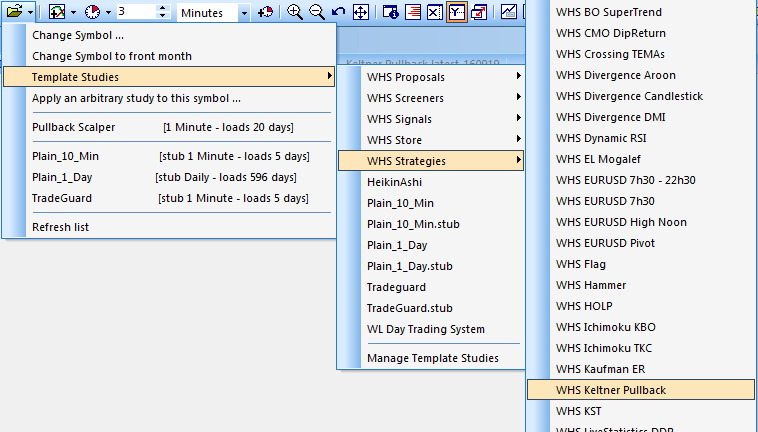Open Manage Template Studies
Image resolution: width=758 pixels, height=432 pixels.
[x=432, y=357]
